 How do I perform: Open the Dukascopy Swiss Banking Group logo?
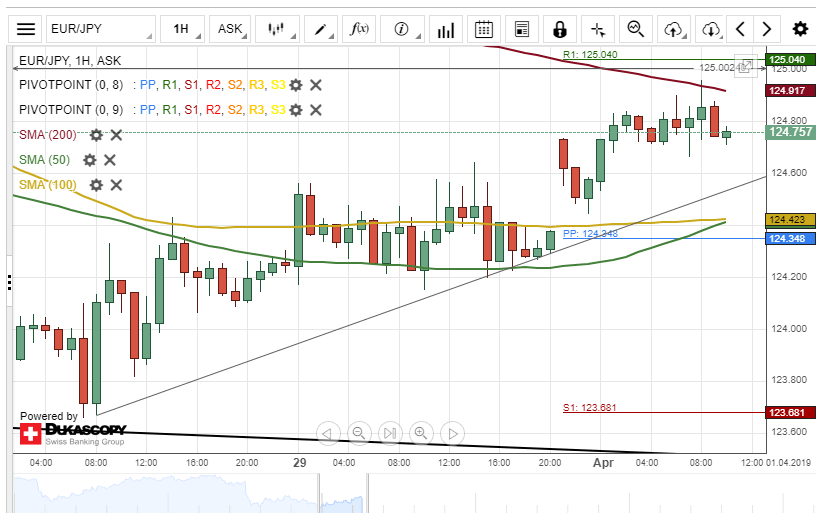pos(73,434)
